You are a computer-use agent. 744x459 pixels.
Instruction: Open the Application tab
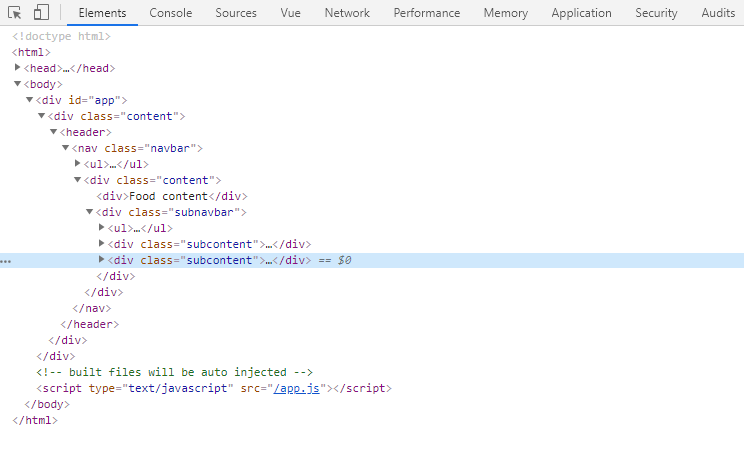(x=581, y=13)
